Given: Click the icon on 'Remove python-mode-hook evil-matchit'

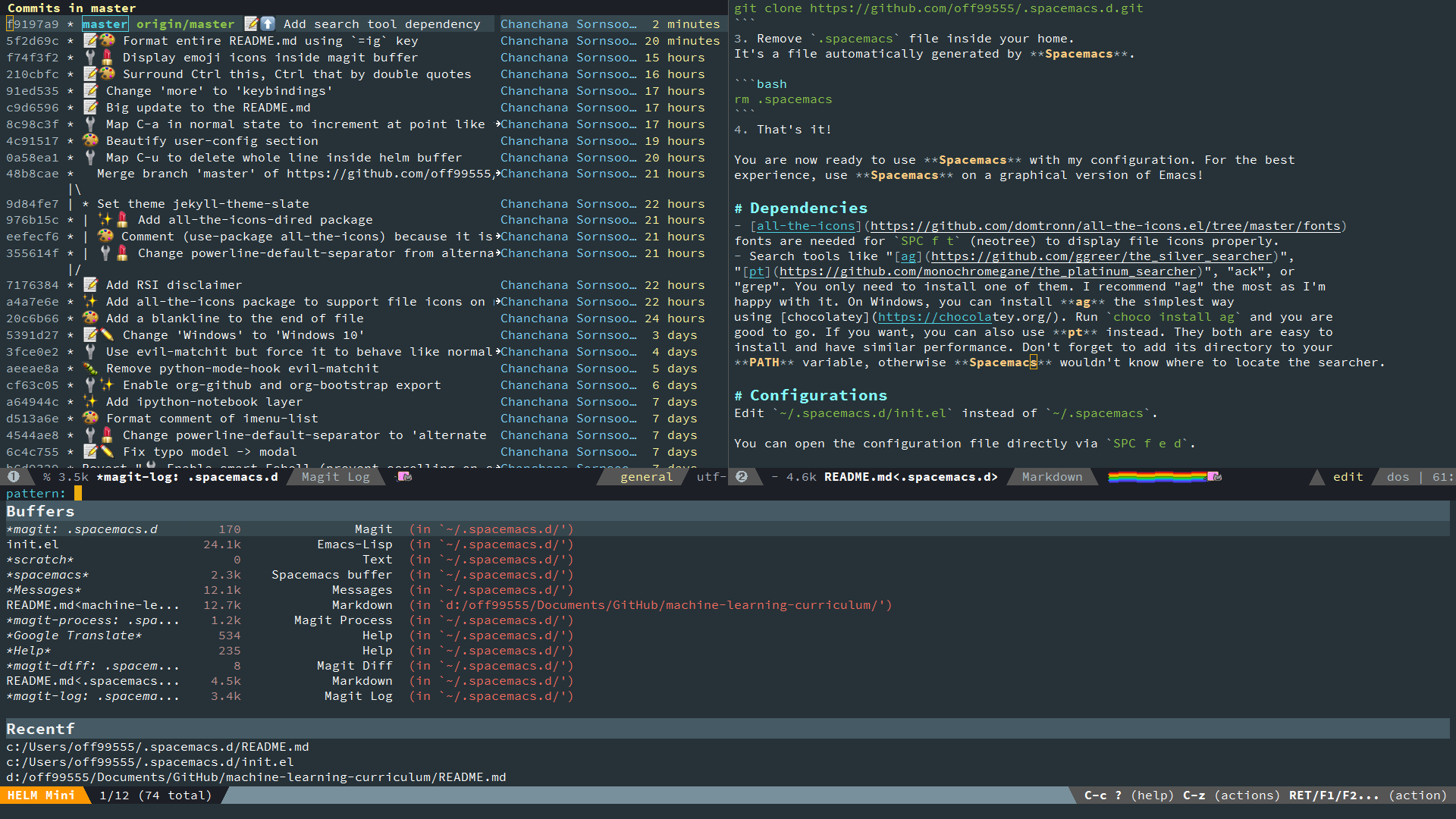Looking at the screenshot, I should coord(90,369).
